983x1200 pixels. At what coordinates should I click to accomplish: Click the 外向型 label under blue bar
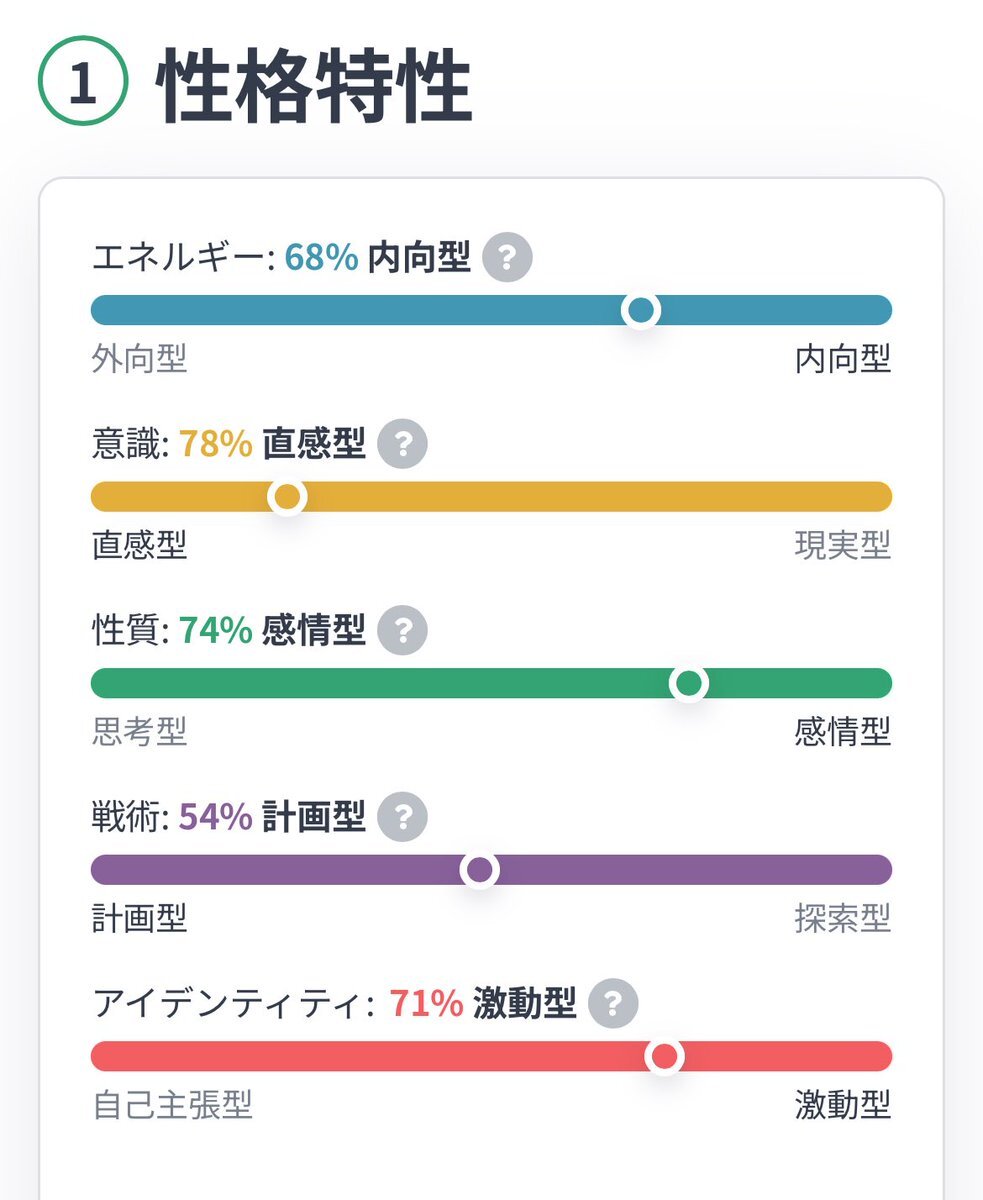[x=139, y=358]
